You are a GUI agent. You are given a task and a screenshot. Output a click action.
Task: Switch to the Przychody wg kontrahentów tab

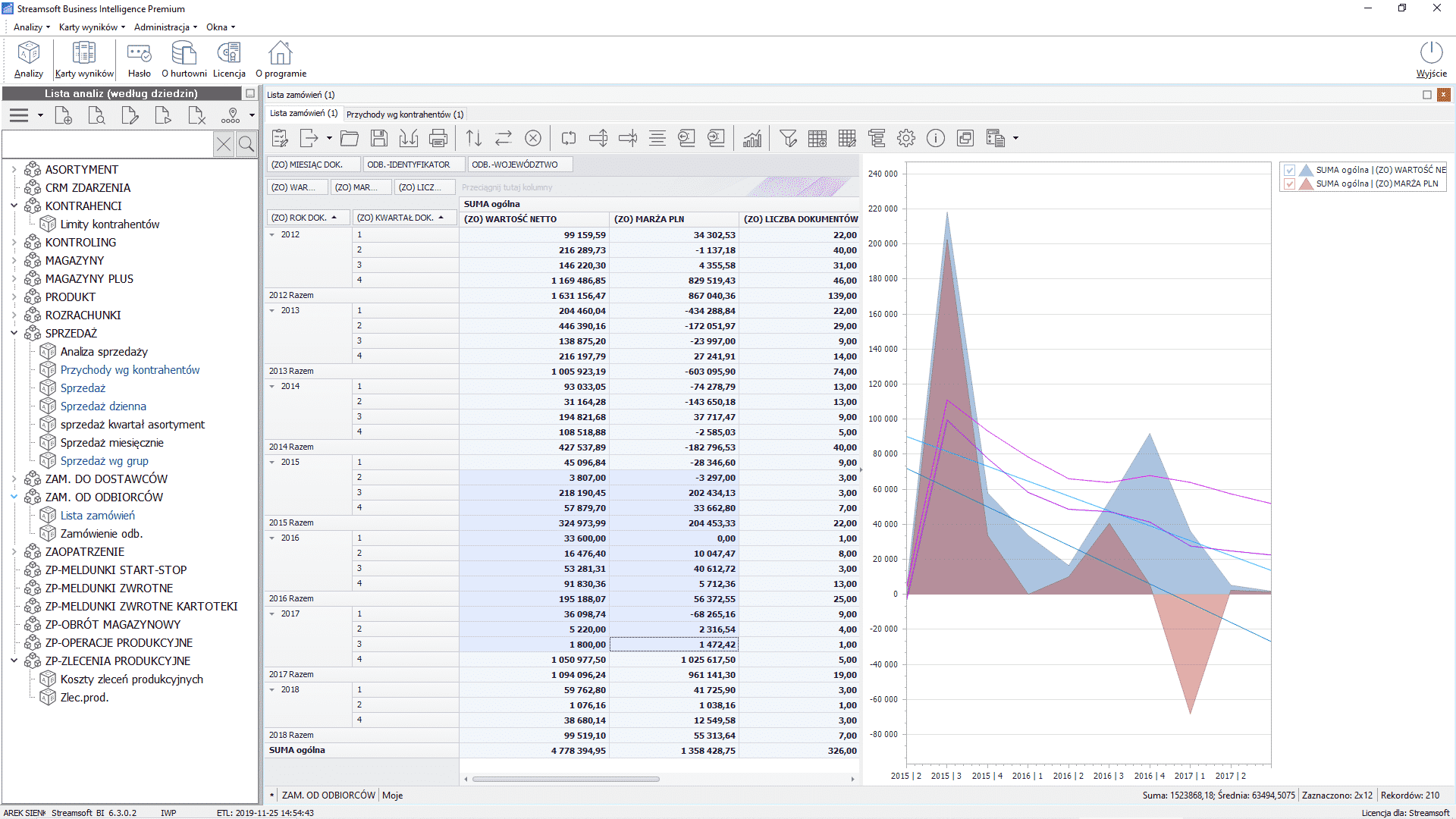404,114
